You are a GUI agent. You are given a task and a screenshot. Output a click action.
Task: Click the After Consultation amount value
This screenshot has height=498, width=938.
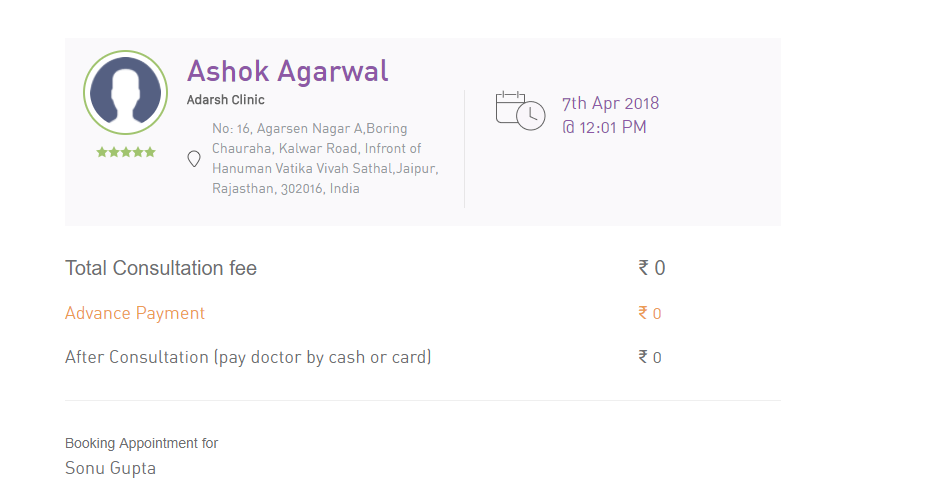click(x=657, y=358)
